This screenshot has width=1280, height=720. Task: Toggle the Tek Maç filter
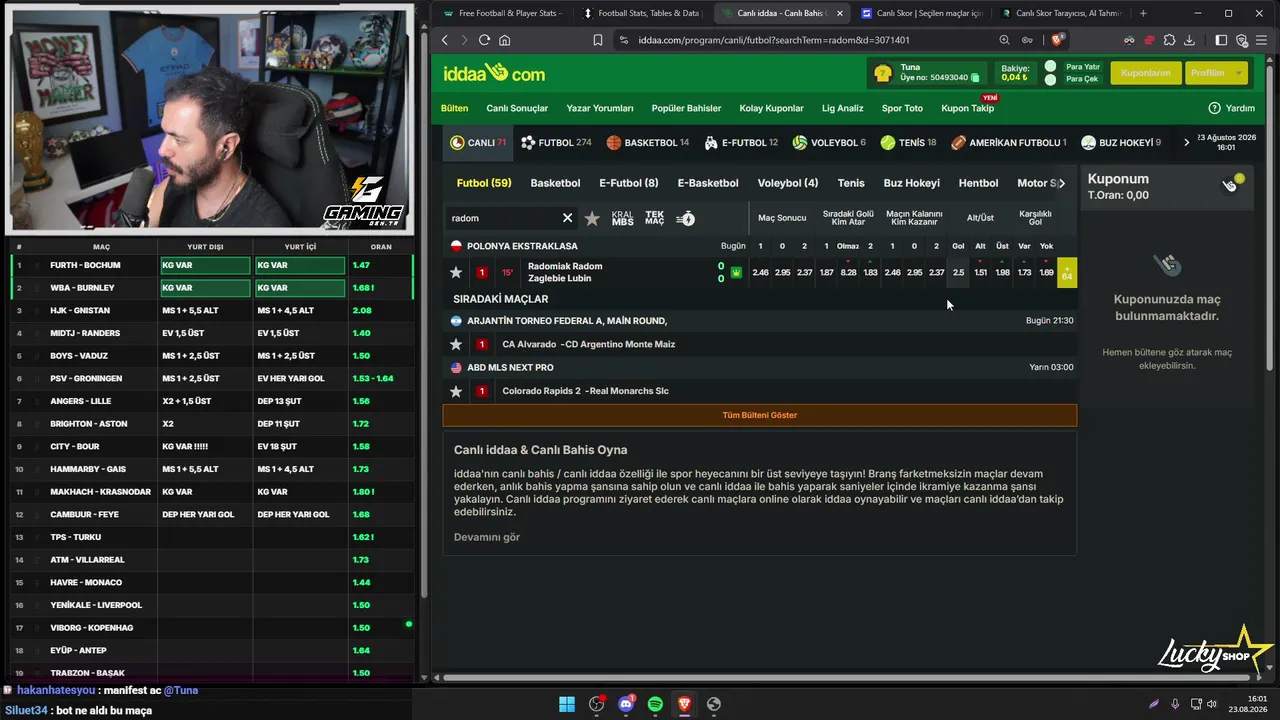pos(655,218)
